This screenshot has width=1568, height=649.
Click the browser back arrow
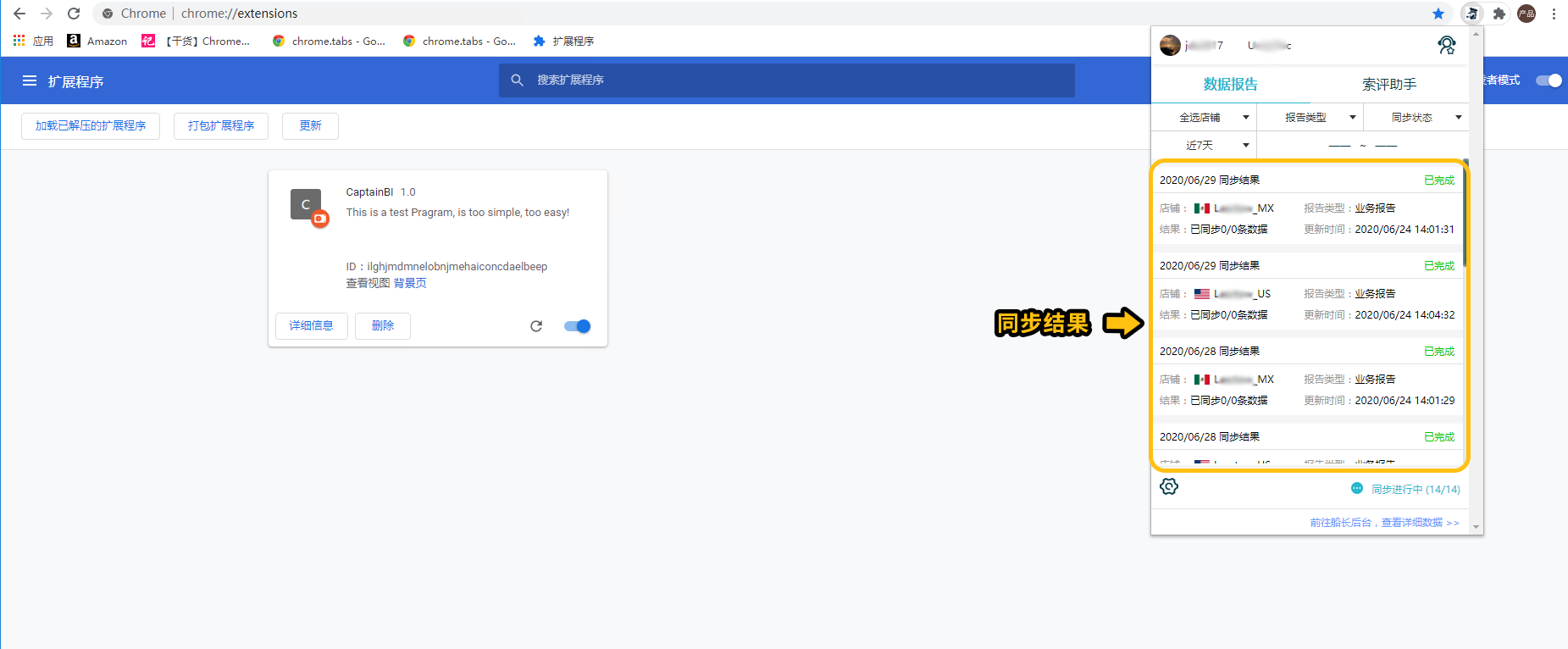coord(19,14)
